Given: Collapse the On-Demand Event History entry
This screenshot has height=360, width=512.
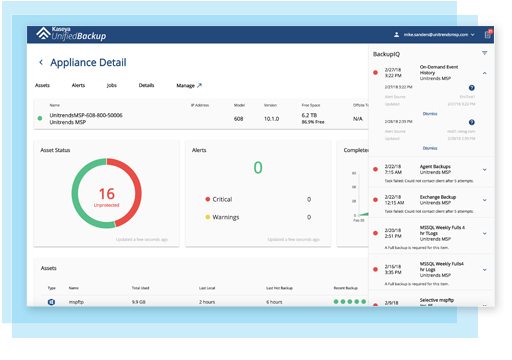Looking at the screenshot, I should click(484, 73).
